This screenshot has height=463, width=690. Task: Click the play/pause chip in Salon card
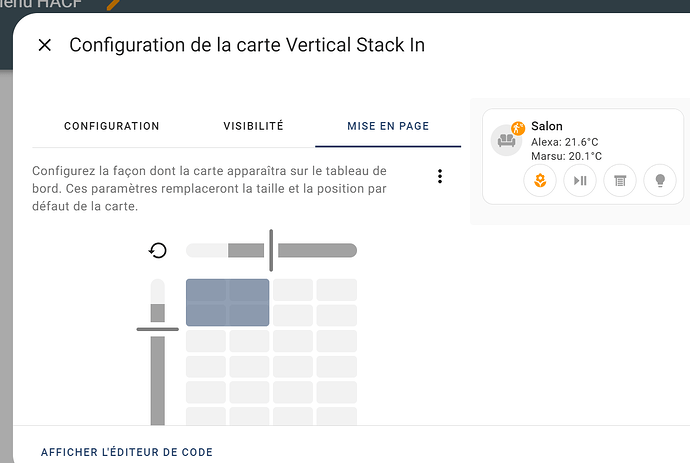pyautogui.click(x=580, y=180)
